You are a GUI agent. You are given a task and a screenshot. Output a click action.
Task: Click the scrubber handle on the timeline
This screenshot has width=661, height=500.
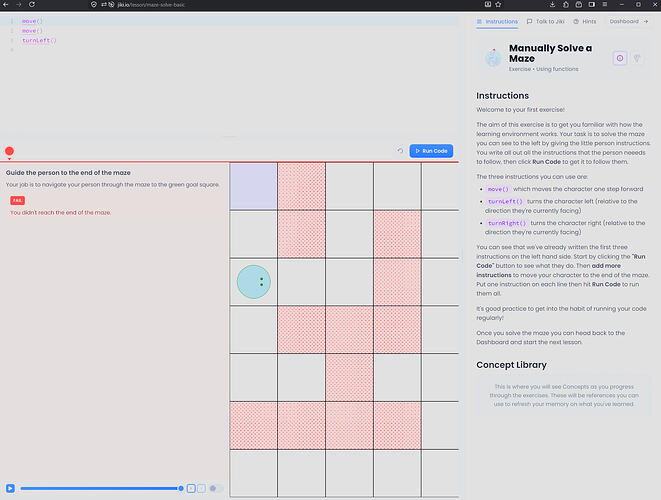pyautogui.click(x=181, y=488)
